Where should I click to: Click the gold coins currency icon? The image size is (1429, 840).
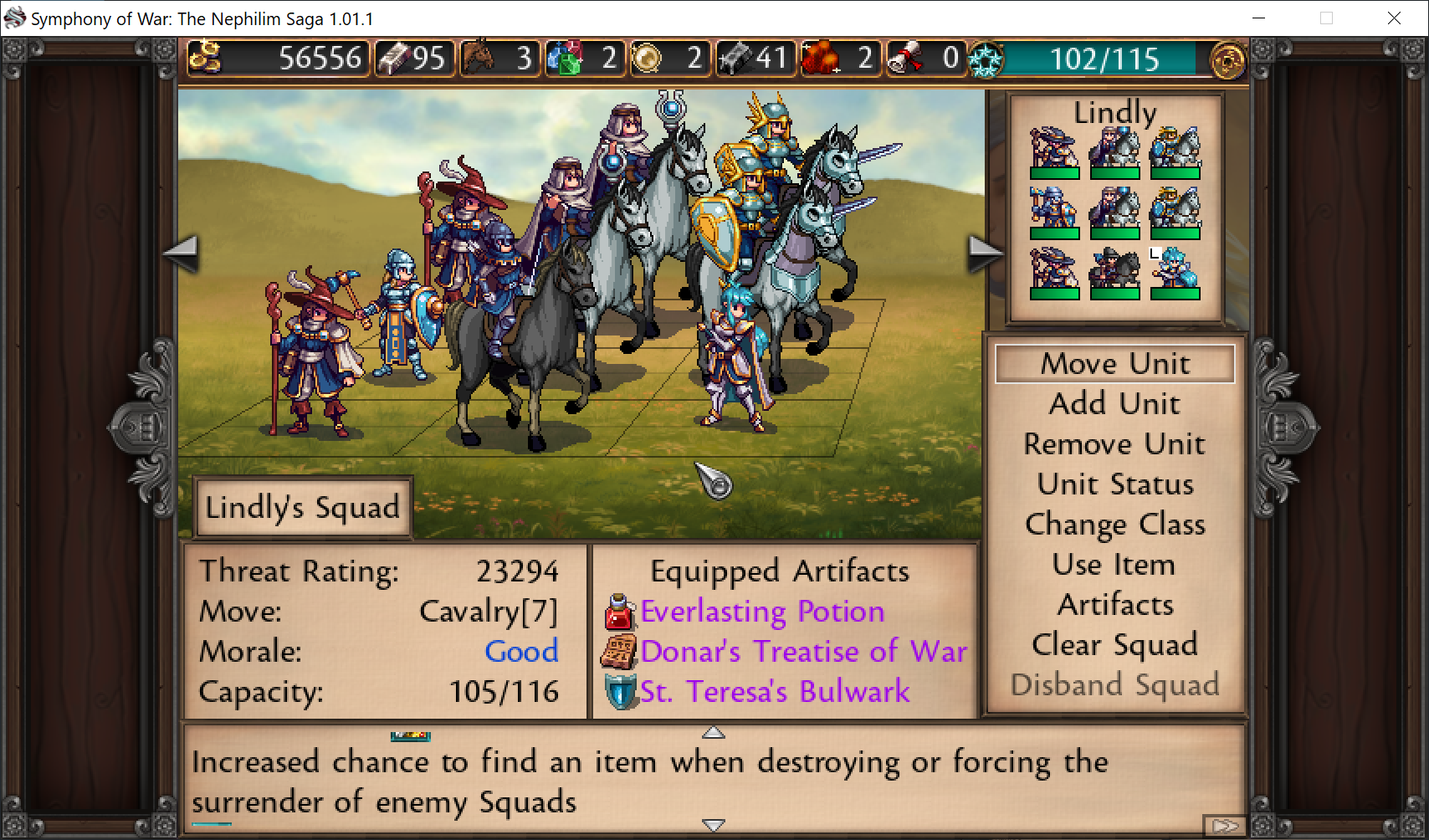pos(205,58)
